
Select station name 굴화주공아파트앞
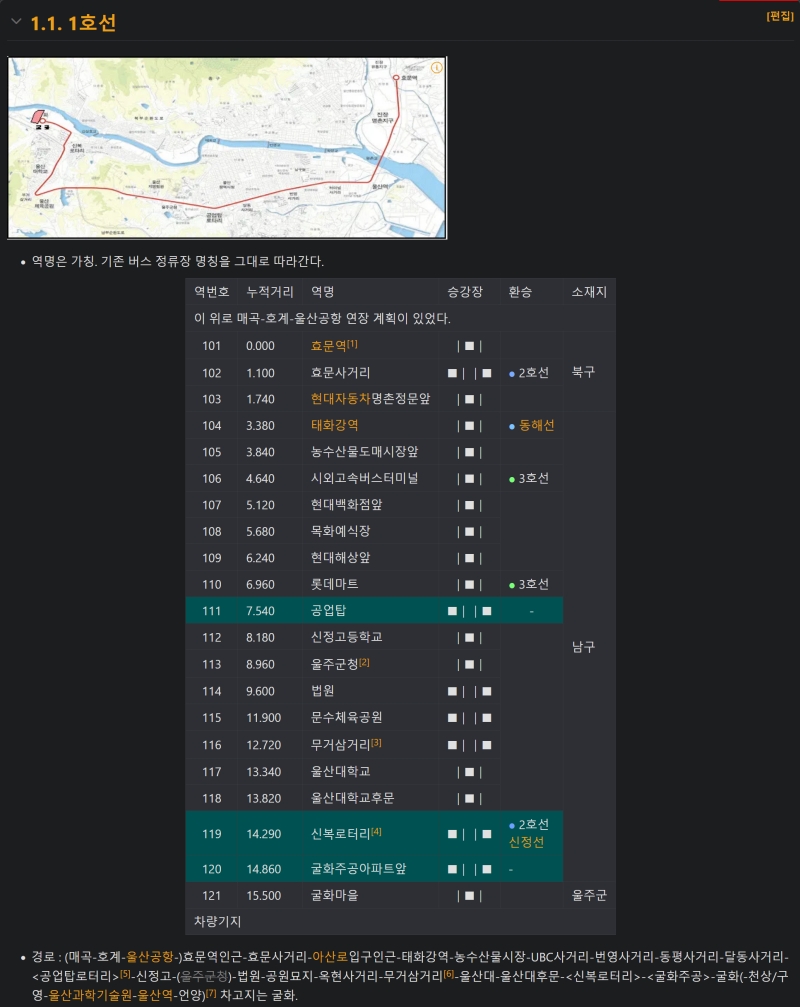(358, 869)
